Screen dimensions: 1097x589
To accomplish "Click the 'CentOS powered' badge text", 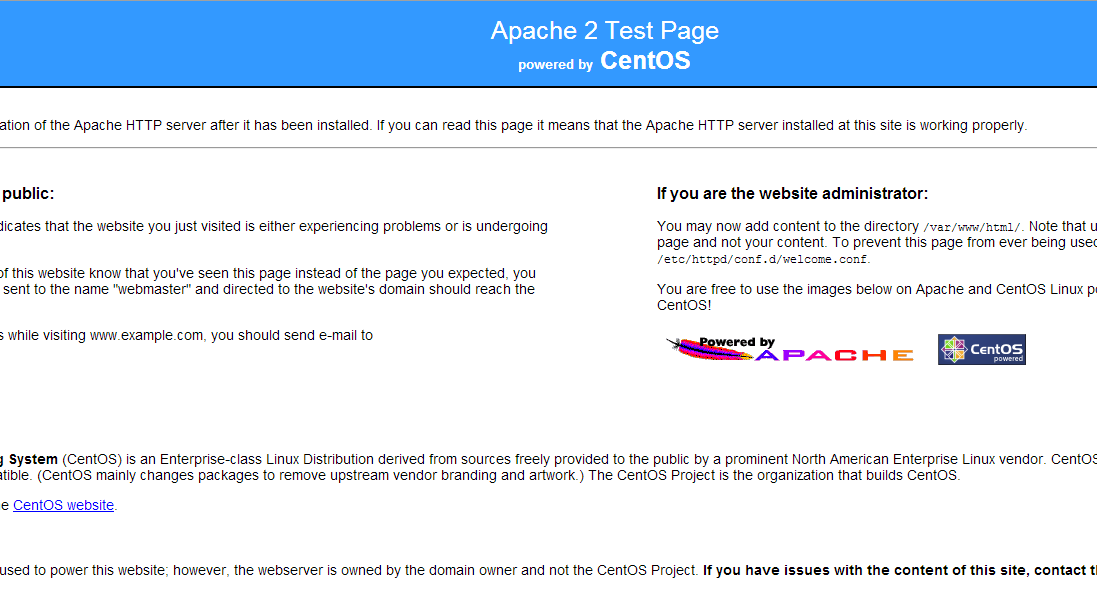I will [x=996, y=351].
